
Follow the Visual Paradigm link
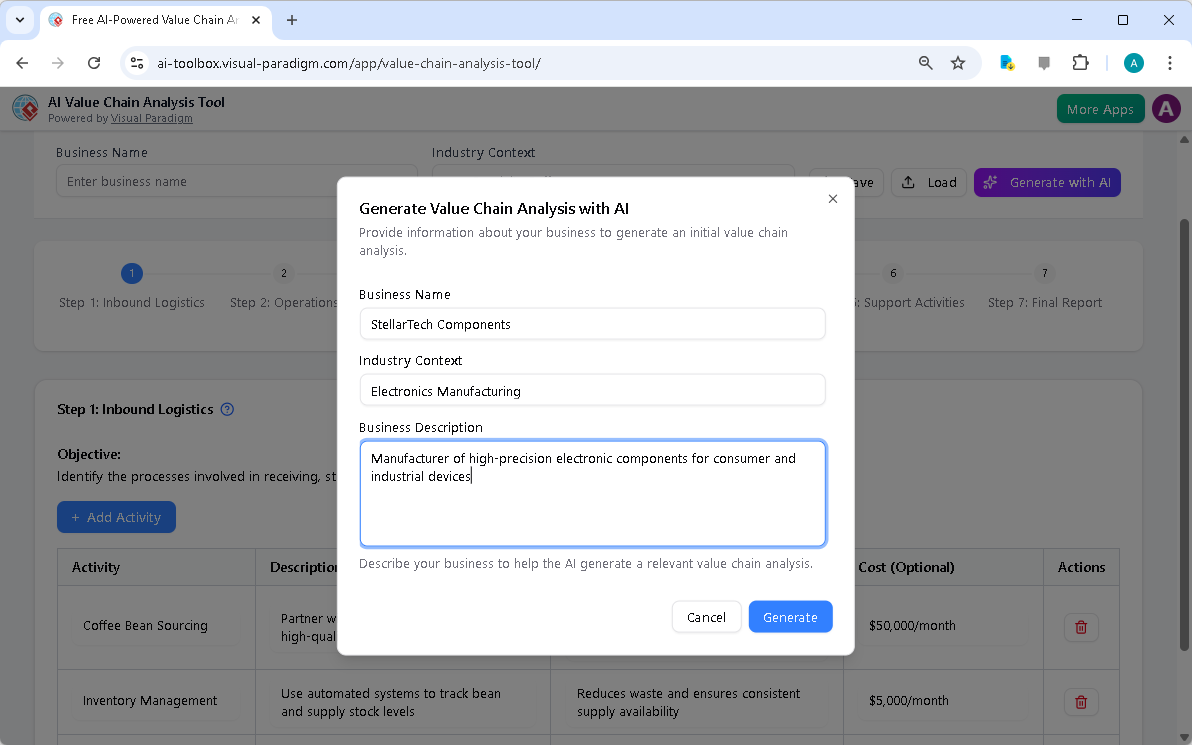point(151,118)
